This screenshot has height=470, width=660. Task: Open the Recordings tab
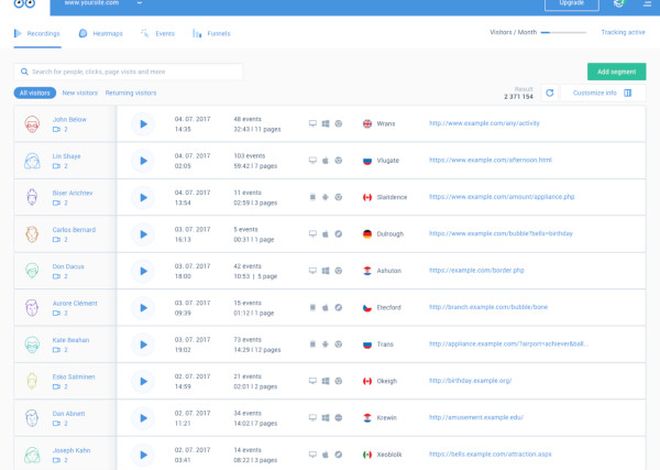[x=37, y=33]
